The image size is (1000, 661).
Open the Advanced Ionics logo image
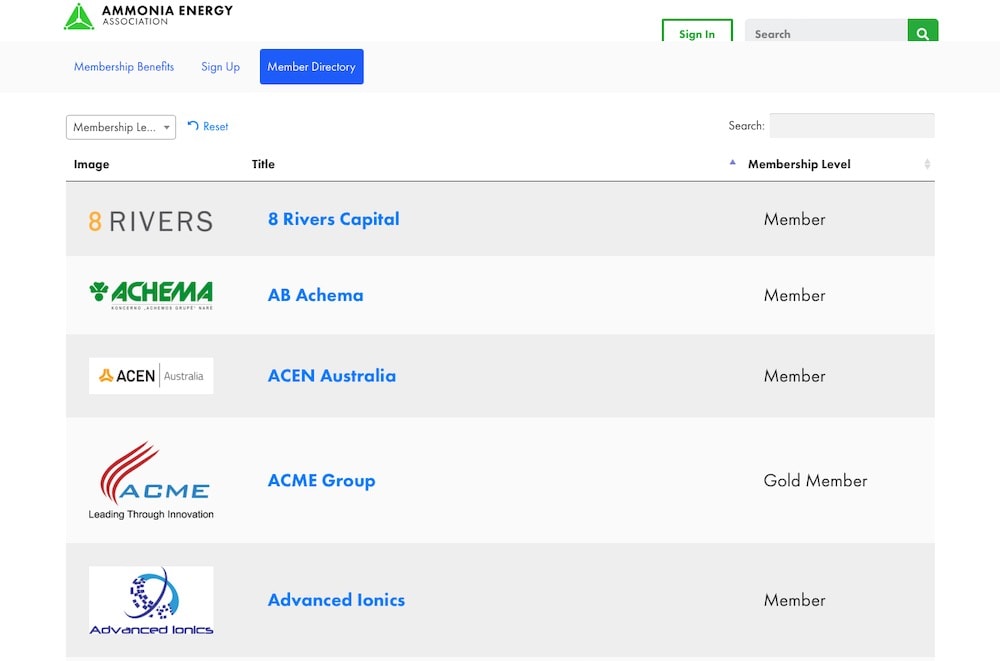pos(151,600)
